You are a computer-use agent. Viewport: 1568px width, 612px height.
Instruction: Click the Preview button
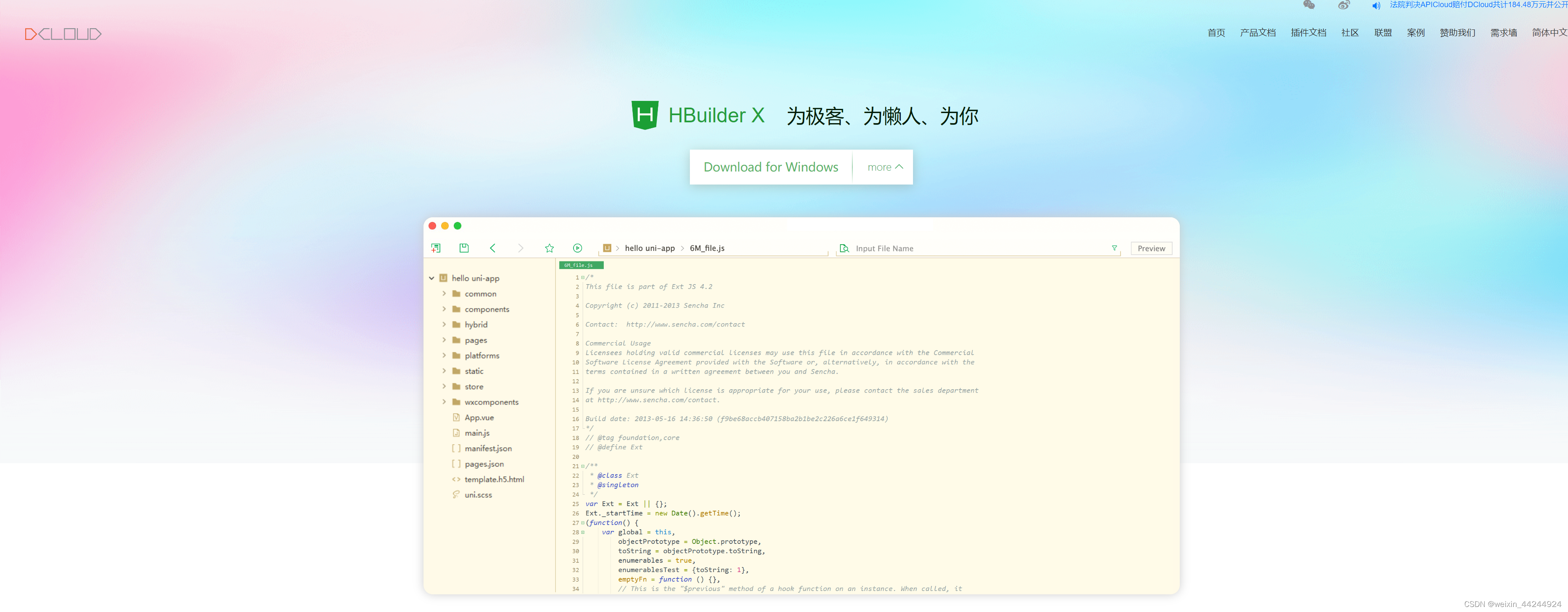click(x=1150, y=248)
